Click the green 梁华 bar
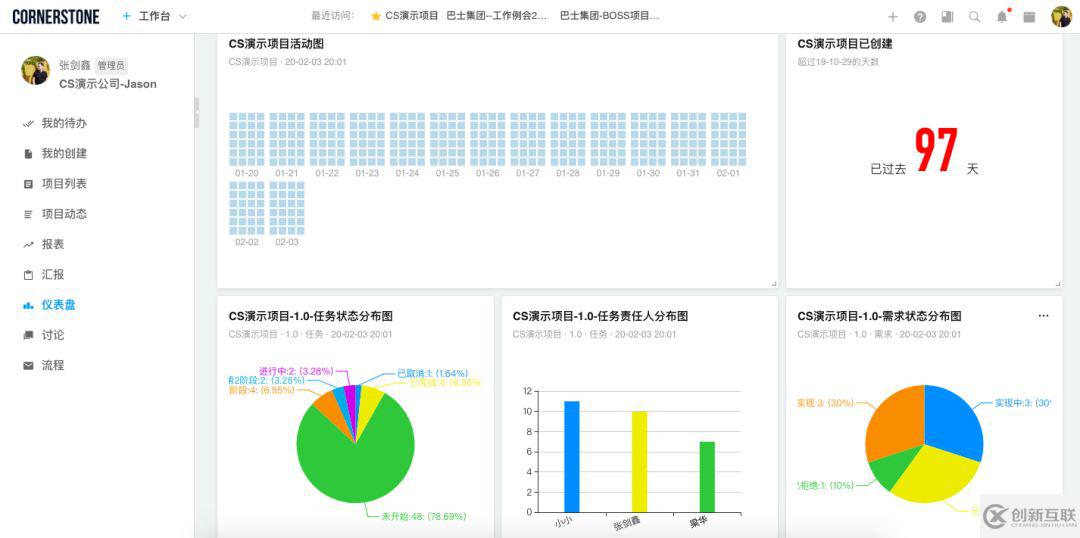1080x538 pixels. [707, 477]
